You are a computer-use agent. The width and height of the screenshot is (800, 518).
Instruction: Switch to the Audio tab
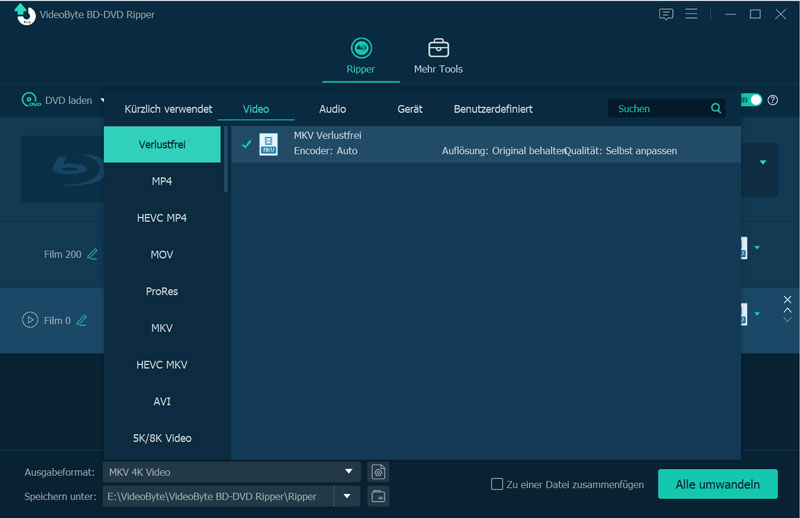pyautogui.click(x=333, y=109)
